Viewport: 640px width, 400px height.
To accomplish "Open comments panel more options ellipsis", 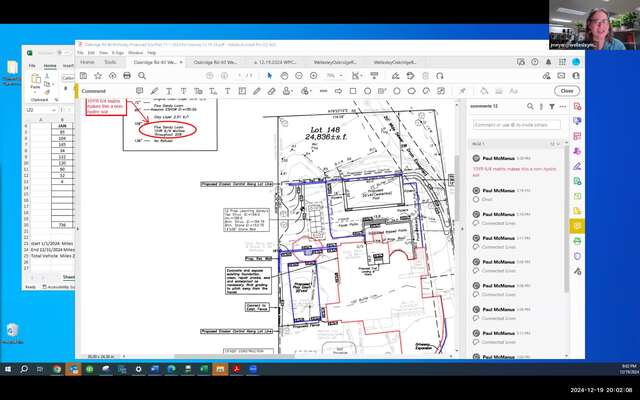I will [x=561, y=107].
